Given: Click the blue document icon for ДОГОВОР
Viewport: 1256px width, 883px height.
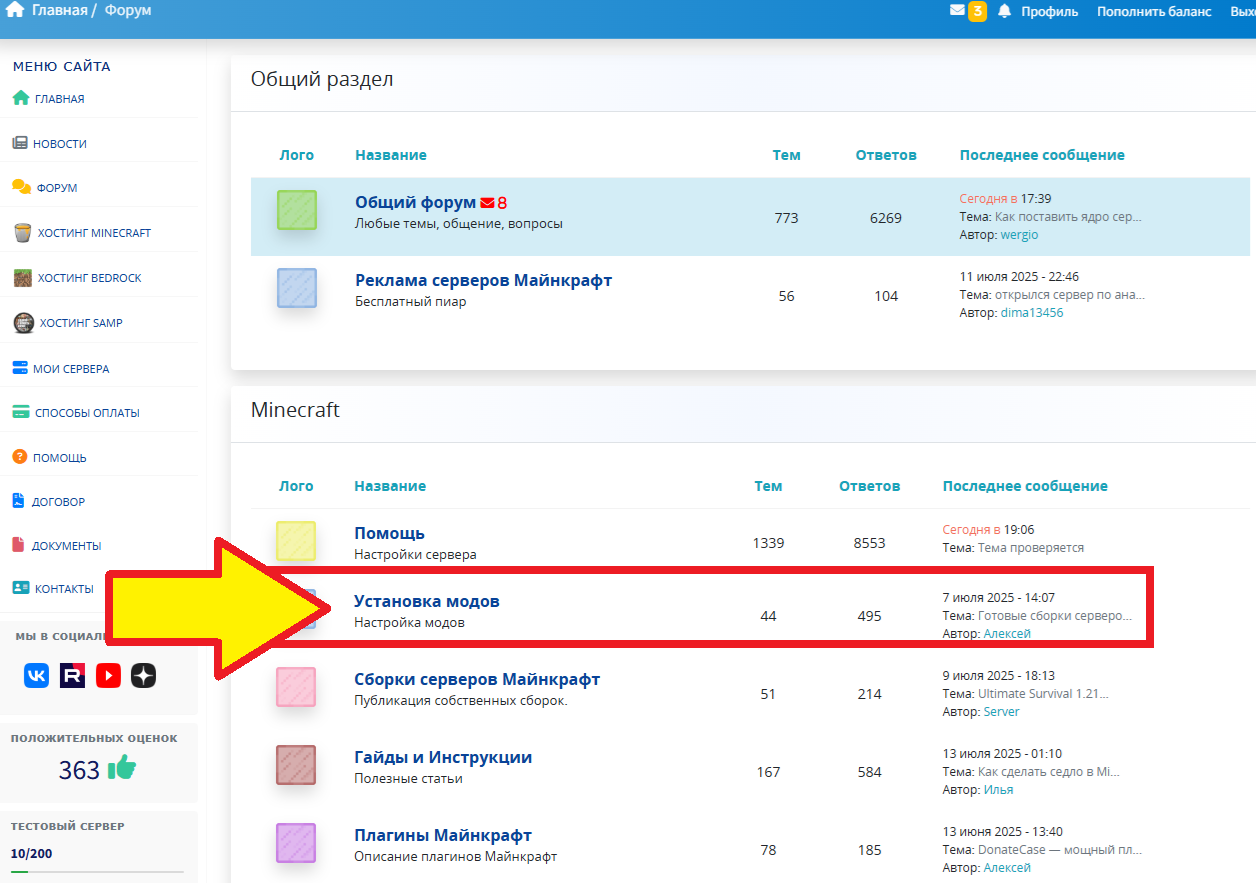Looking at the screenshot, I should pyautogui.click(x=19, y=501).
